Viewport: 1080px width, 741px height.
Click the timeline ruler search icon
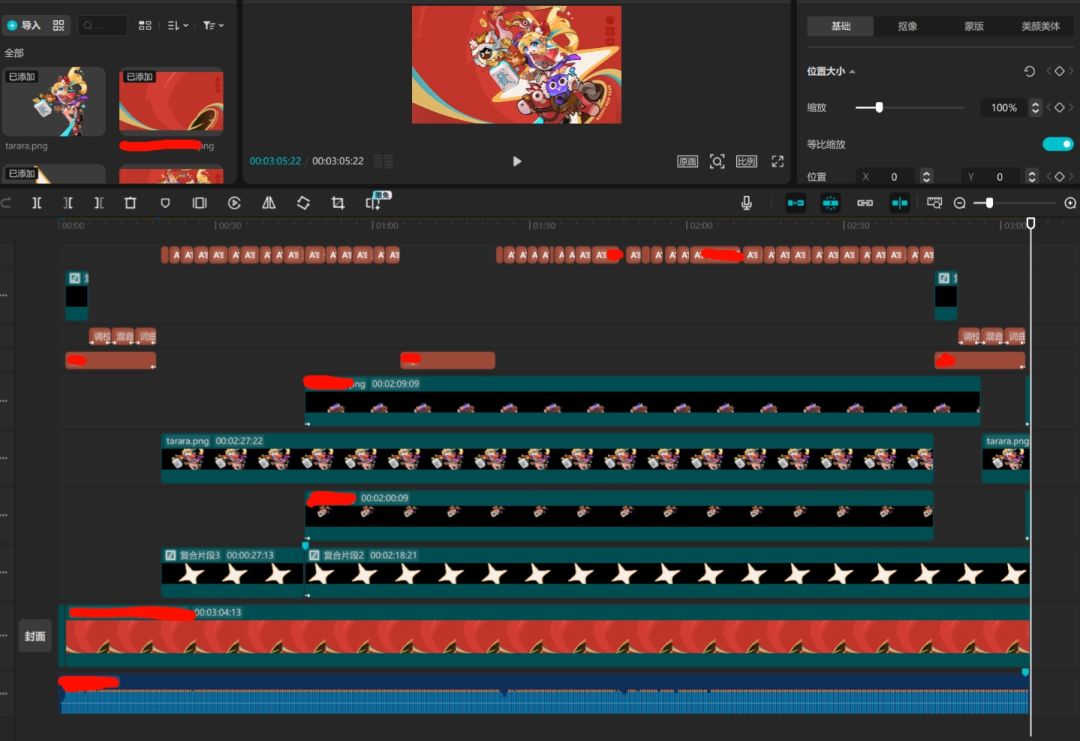point(934,203)
